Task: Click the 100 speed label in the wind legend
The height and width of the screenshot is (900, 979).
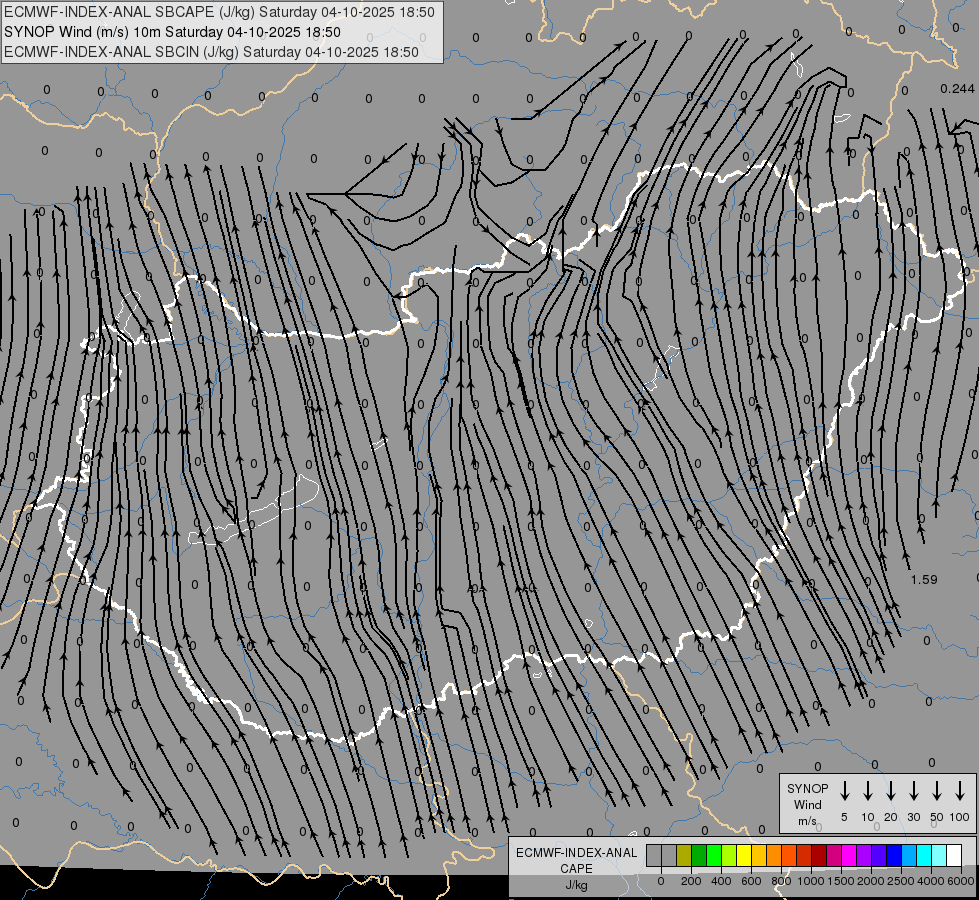Action: coord(960,817)
